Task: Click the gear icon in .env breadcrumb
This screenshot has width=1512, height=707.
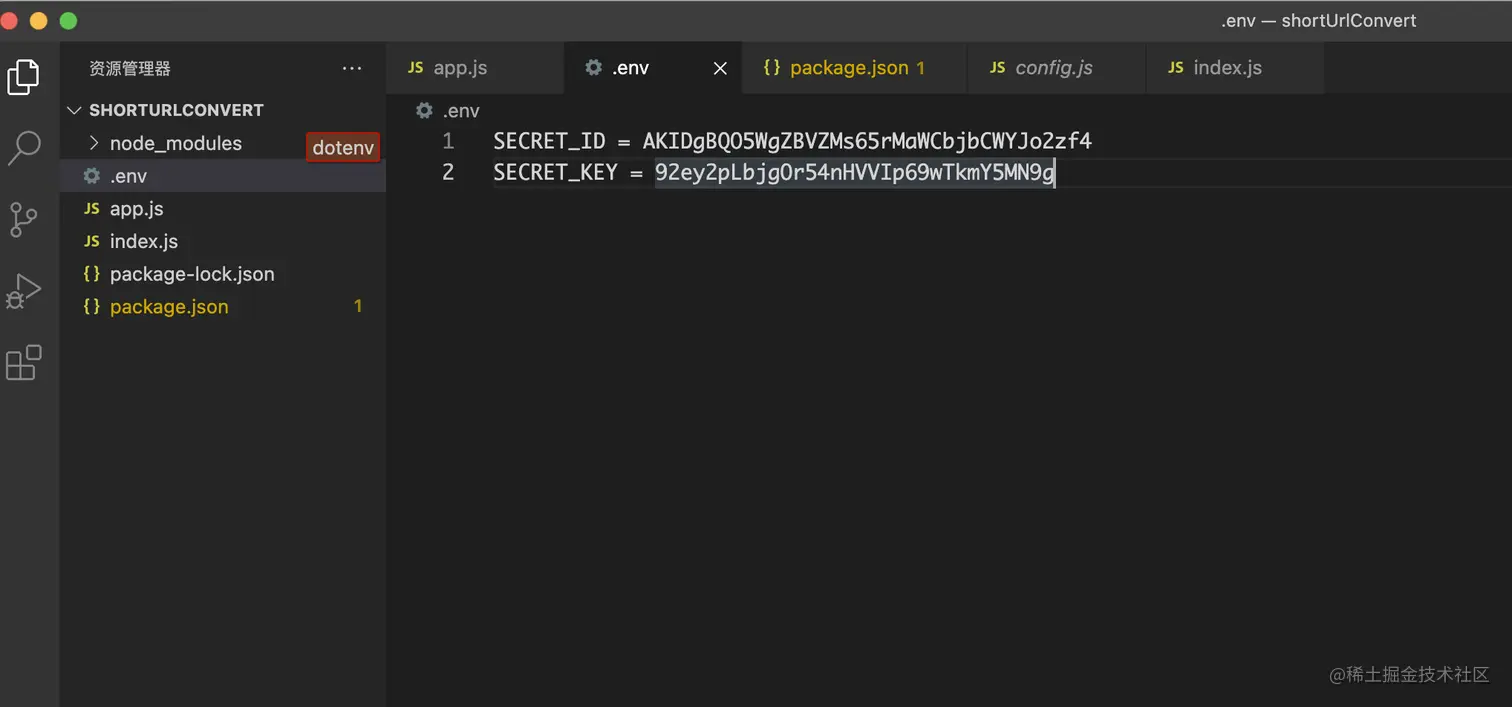Action: [424, 111]
